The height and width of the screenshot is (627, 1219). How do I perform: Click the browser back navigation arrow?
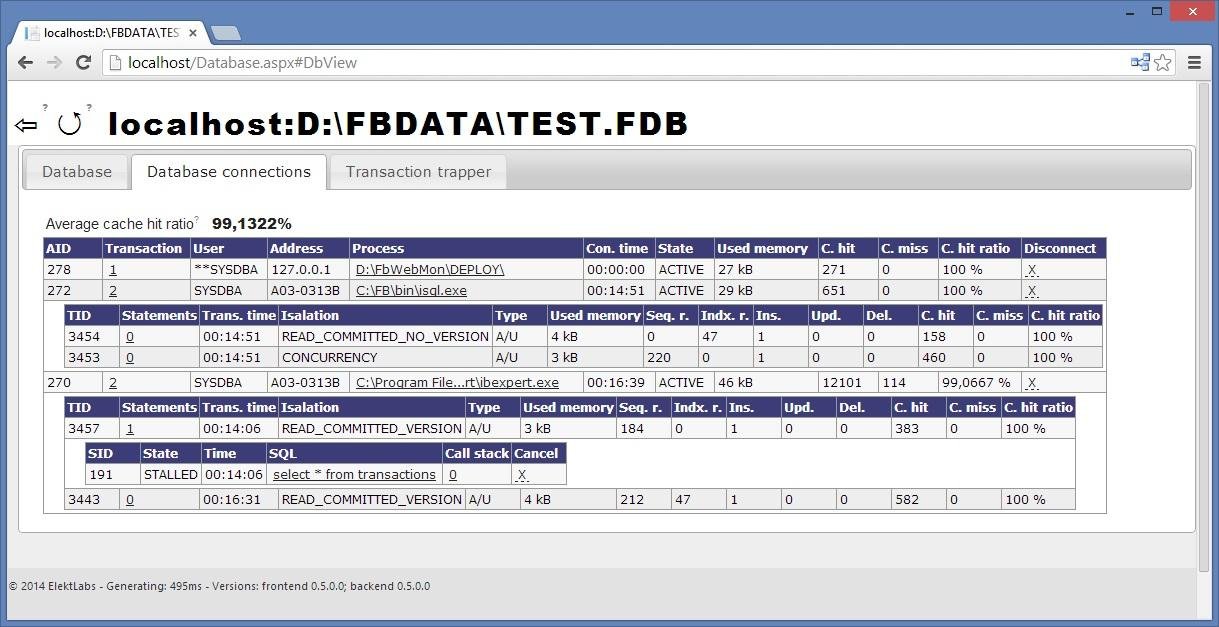click(x=24, y=62)
